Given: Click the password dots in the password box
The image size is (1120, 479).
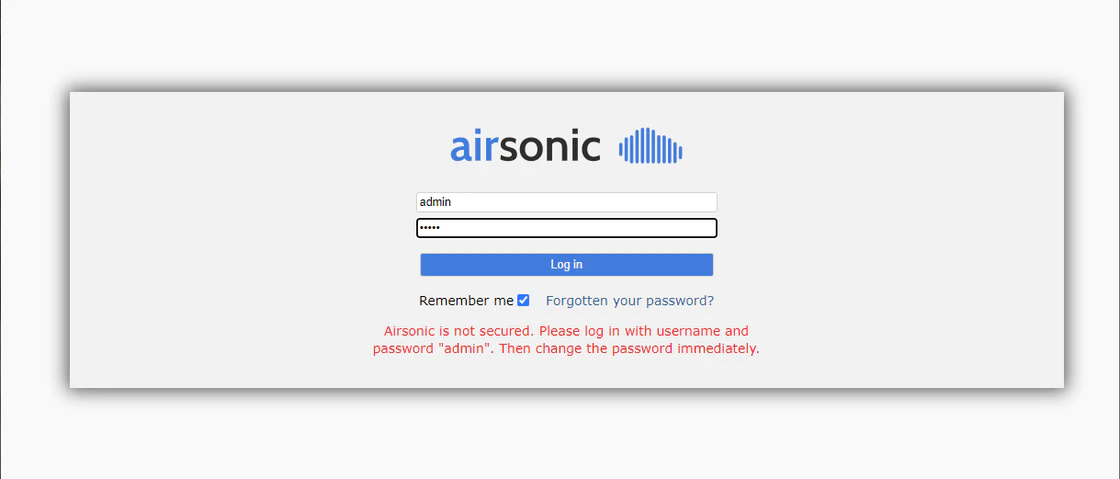Looking at the screenshot, I should pyautogui.click(x=429, y=228).
